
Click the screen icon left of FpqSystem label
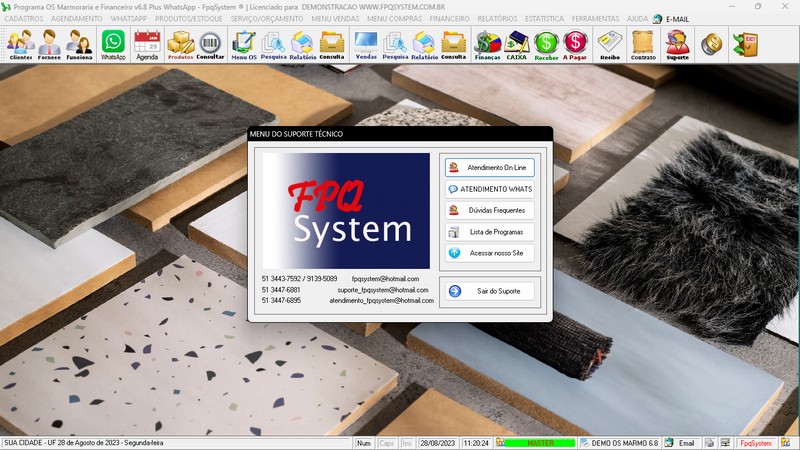(x=726, y=443)
